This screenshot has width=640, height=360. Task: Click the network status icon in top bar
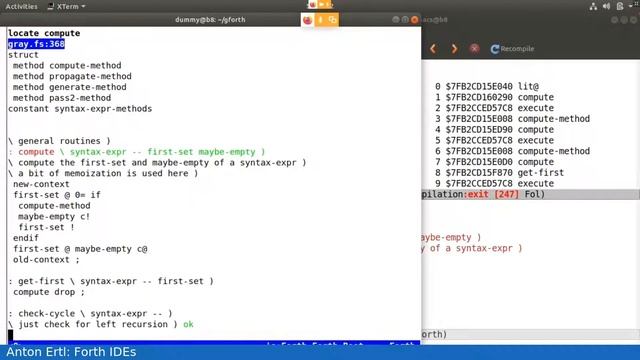(593, 6)
